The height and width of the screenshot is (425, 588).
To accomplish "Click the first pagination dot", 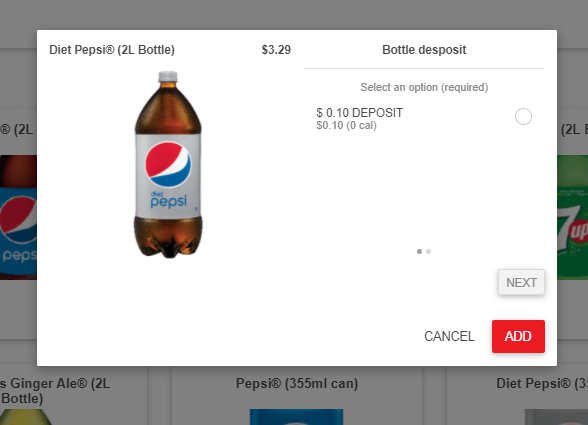I will point(419,251).
